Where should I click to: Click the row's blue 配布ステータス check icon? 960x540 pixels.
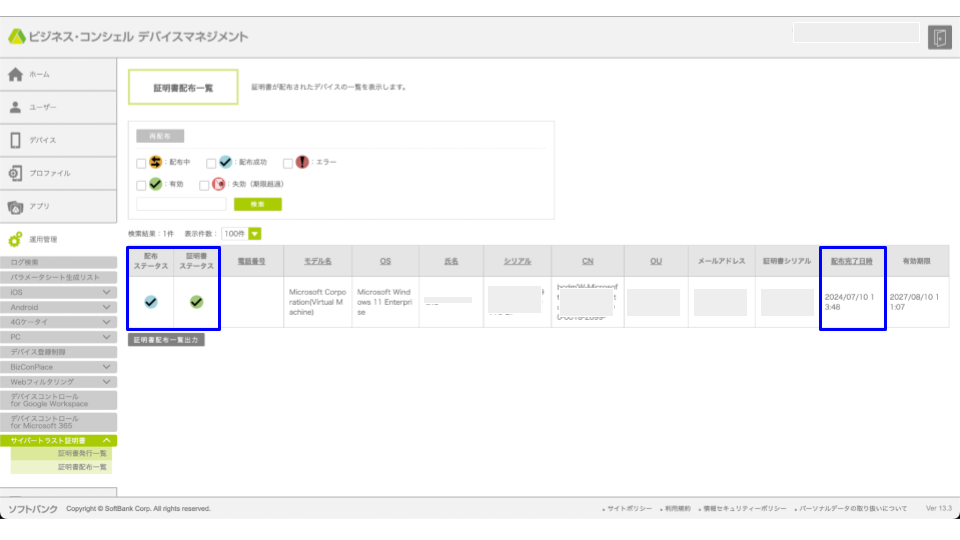(151, 302)
